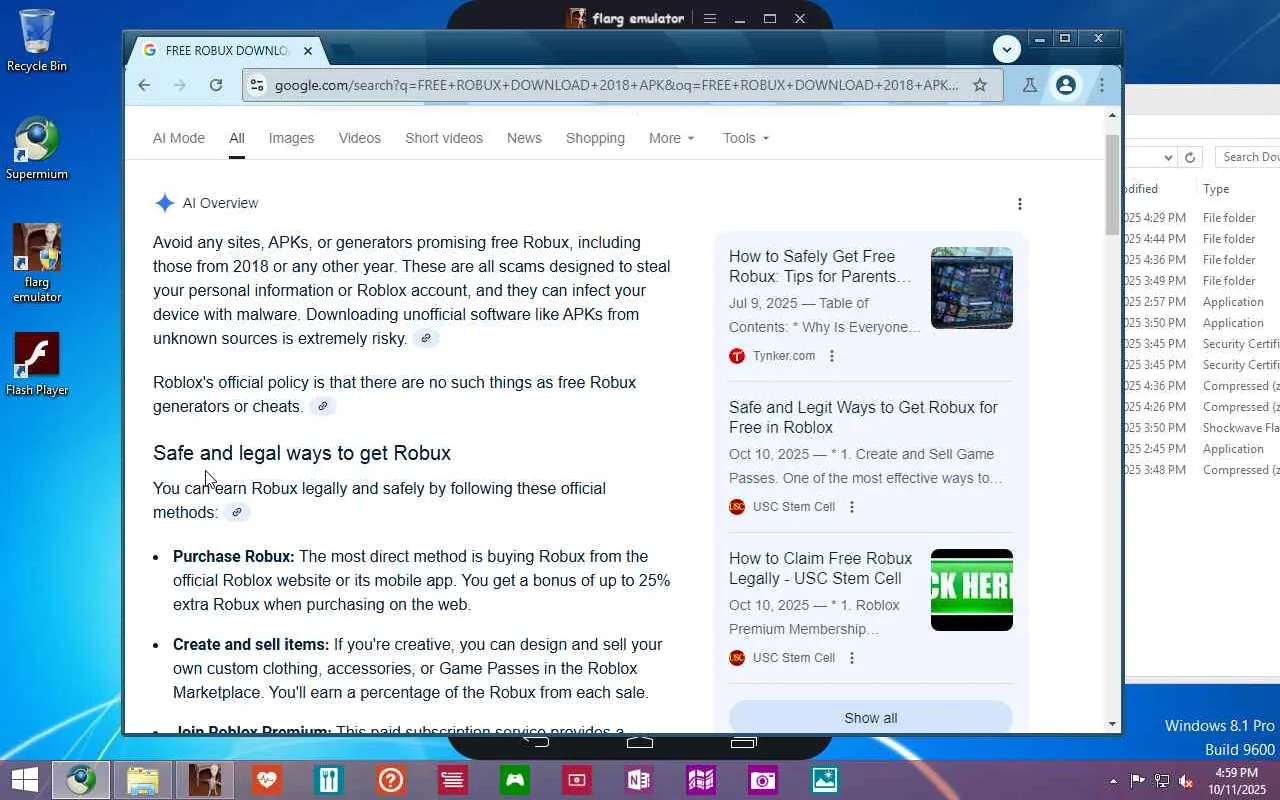Select the flarg emulator desktop shortcut
Viewport: 1280px width, 800px height.
[x=37, y=263]
